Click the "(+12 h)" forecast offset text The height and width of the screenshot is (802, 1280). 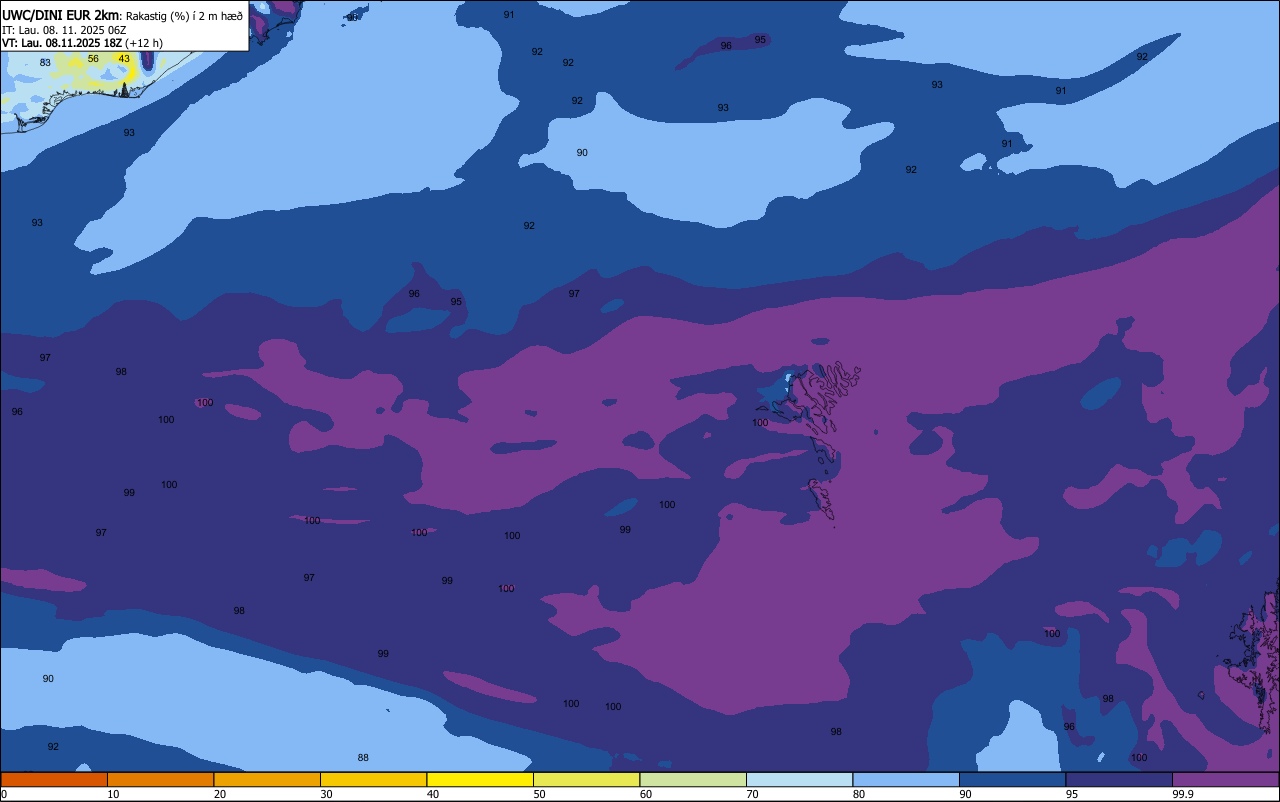click(144, 43)
